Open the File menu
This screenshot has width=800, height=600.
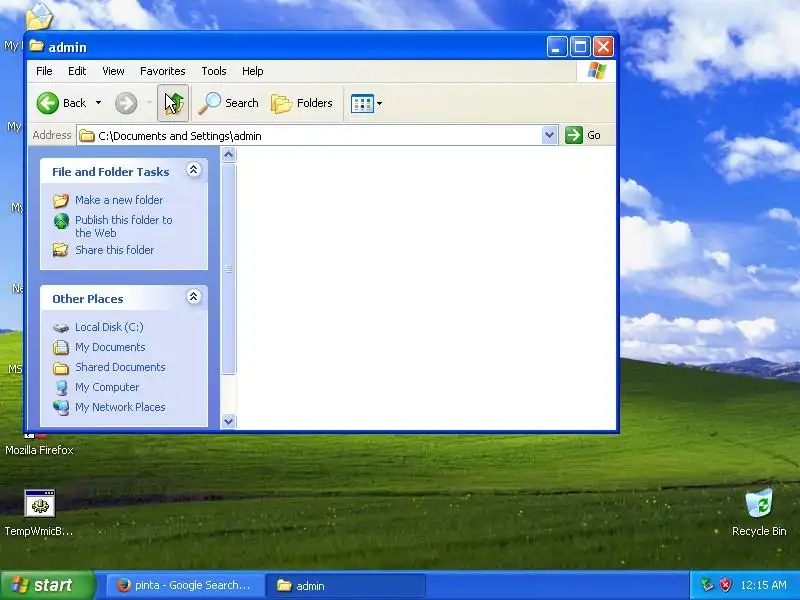click(x=44, y=71)
